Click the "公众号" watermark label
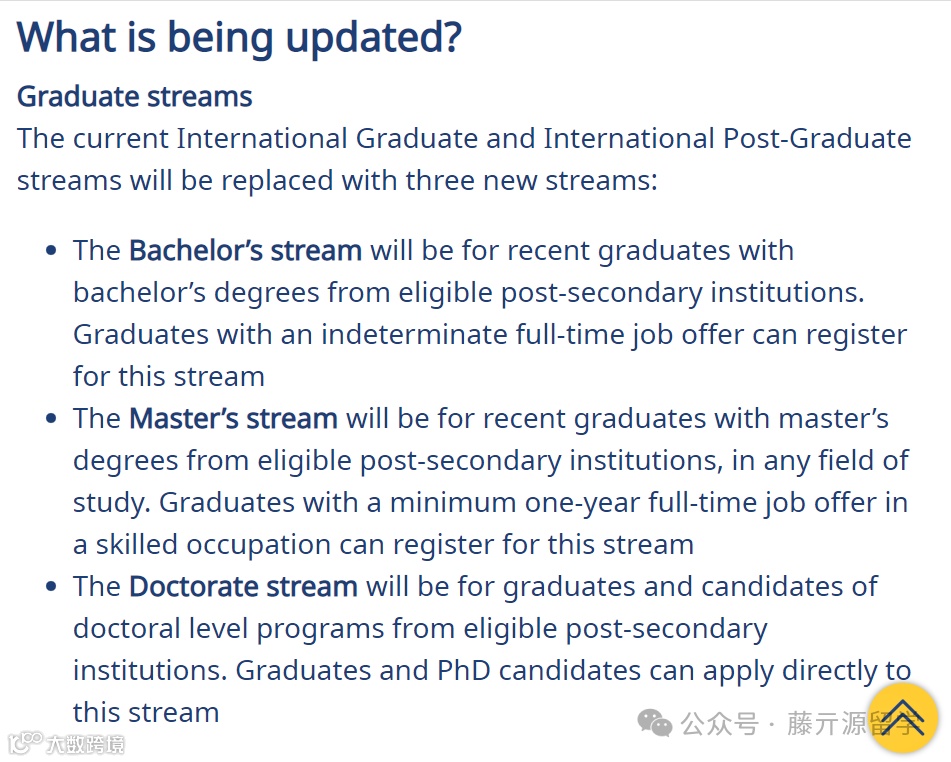This screenshot has width=951, height=762. pyautogui.click(x=719, y=723)
